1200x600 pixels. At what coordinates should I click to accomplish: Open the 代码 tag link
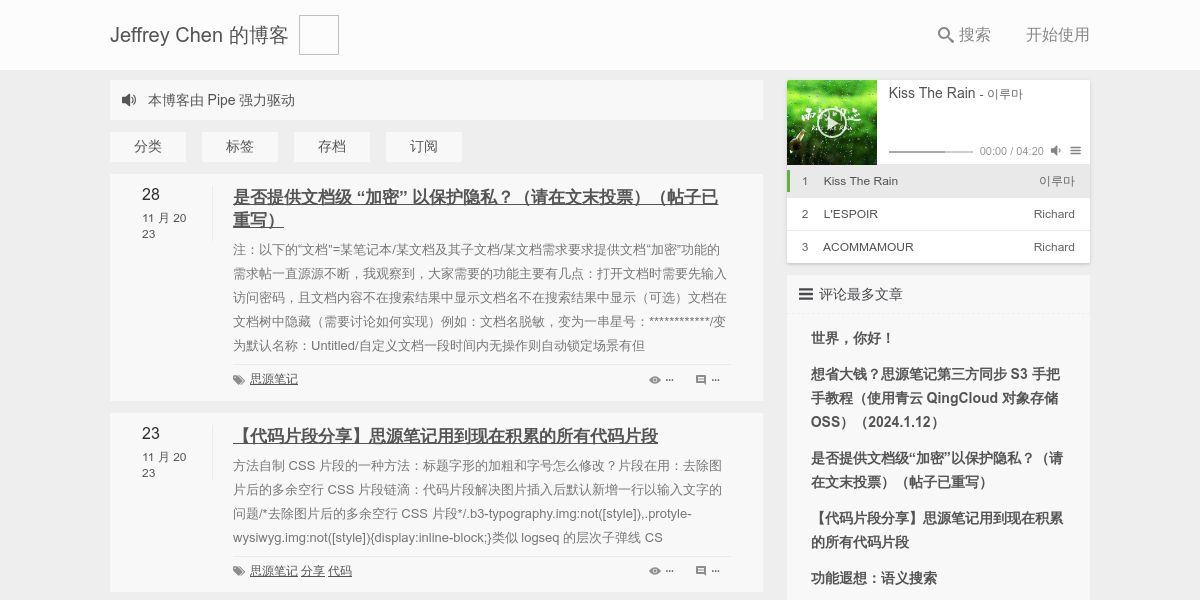340,571
